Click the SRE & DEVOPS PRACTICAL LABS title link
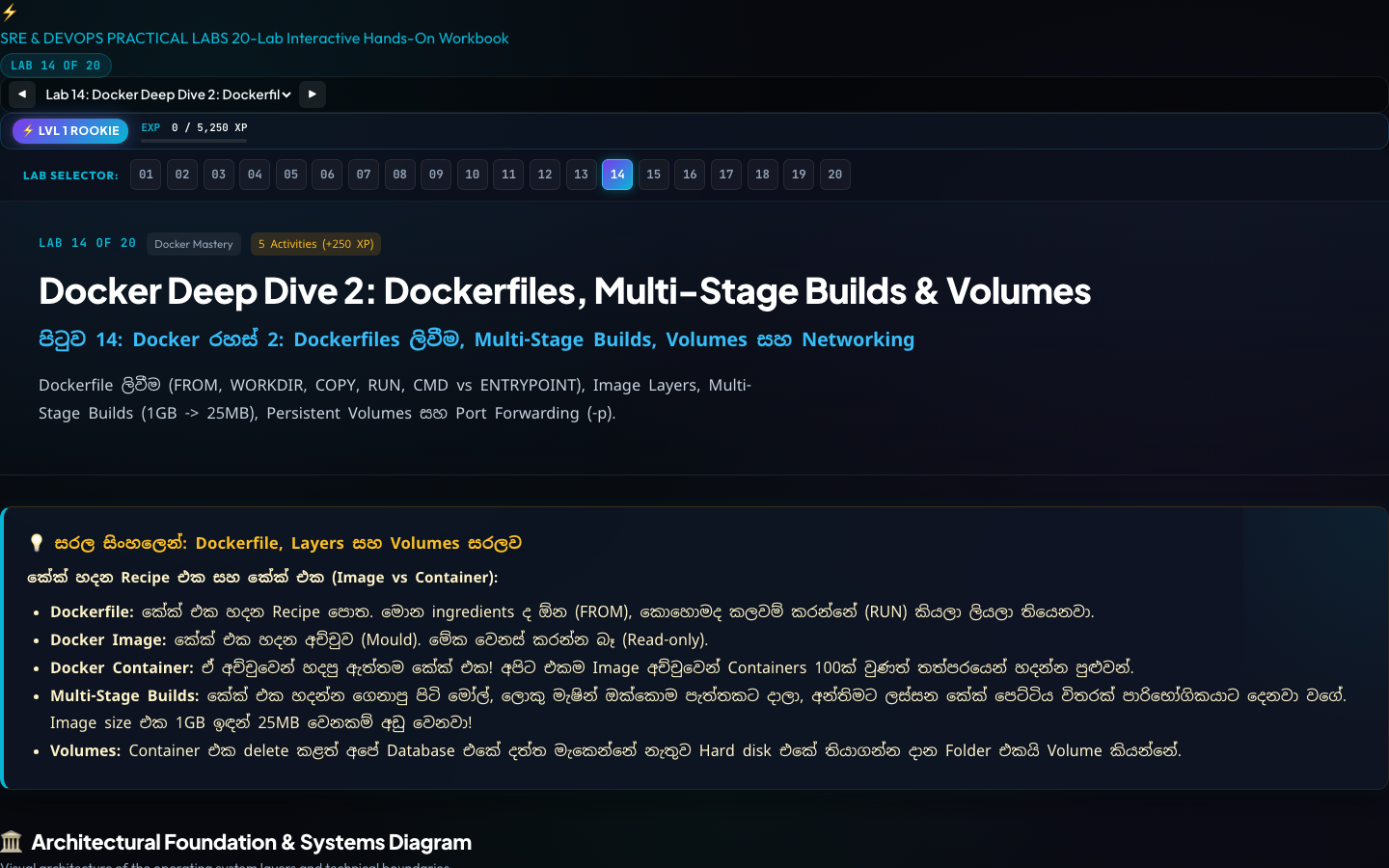The image size is (1389, 868). tap(255, 39)
